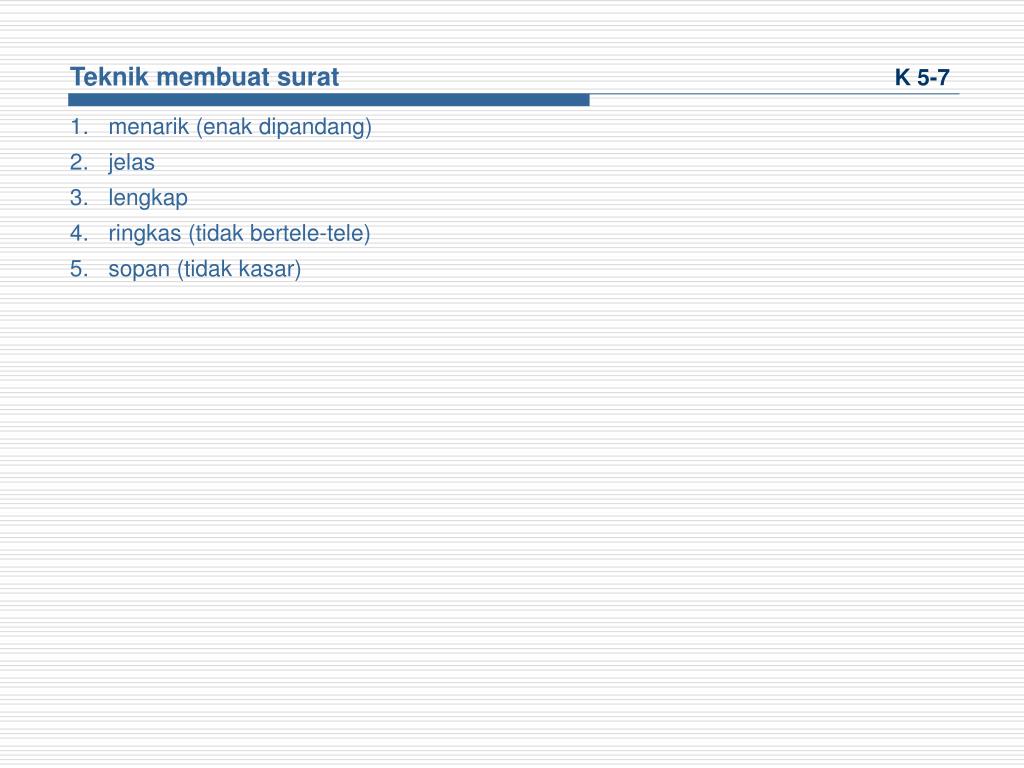This screenshot has width=1024, height=768.
Task: Click the word "menarik" in item one
Action: click(x=148, y=127)
